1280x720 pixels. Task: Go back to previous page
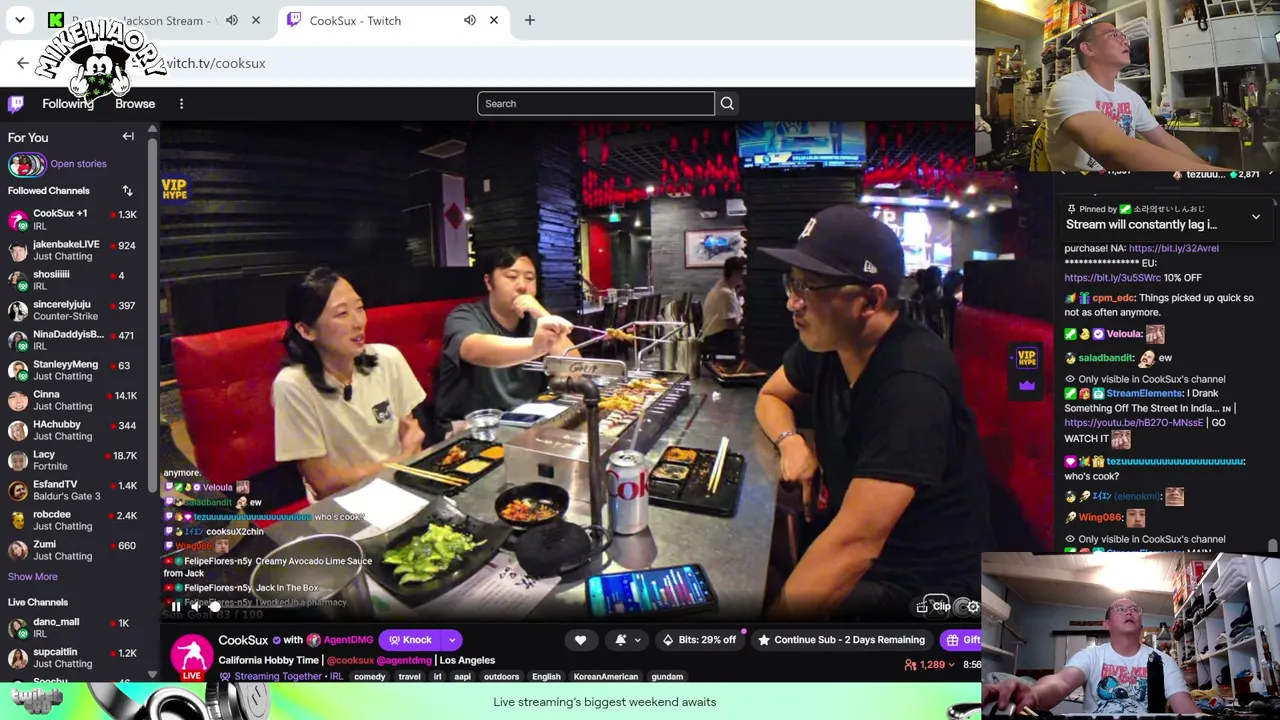(23, 63)
